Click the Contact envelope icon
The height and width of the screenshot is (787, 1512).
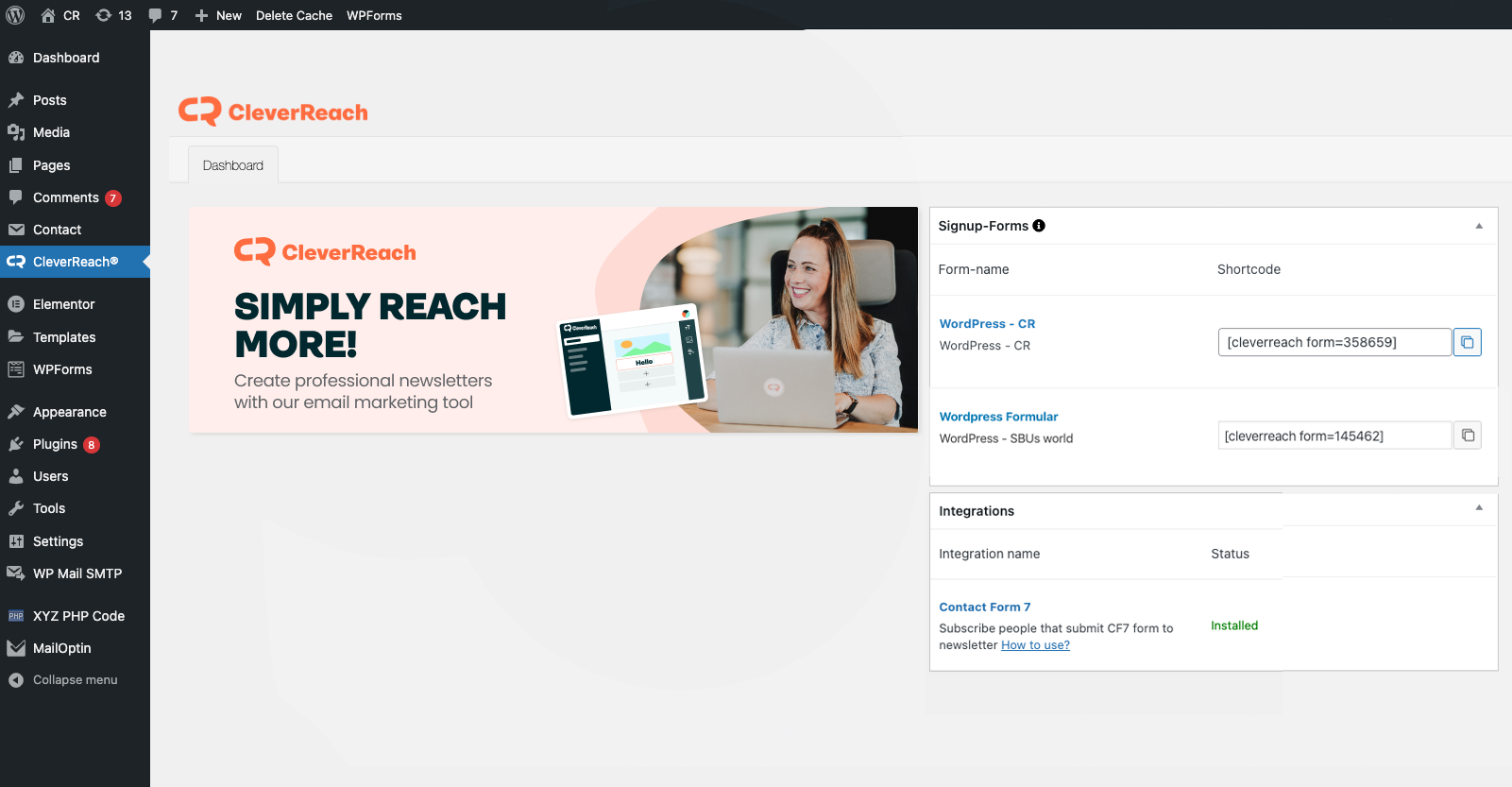16,230
